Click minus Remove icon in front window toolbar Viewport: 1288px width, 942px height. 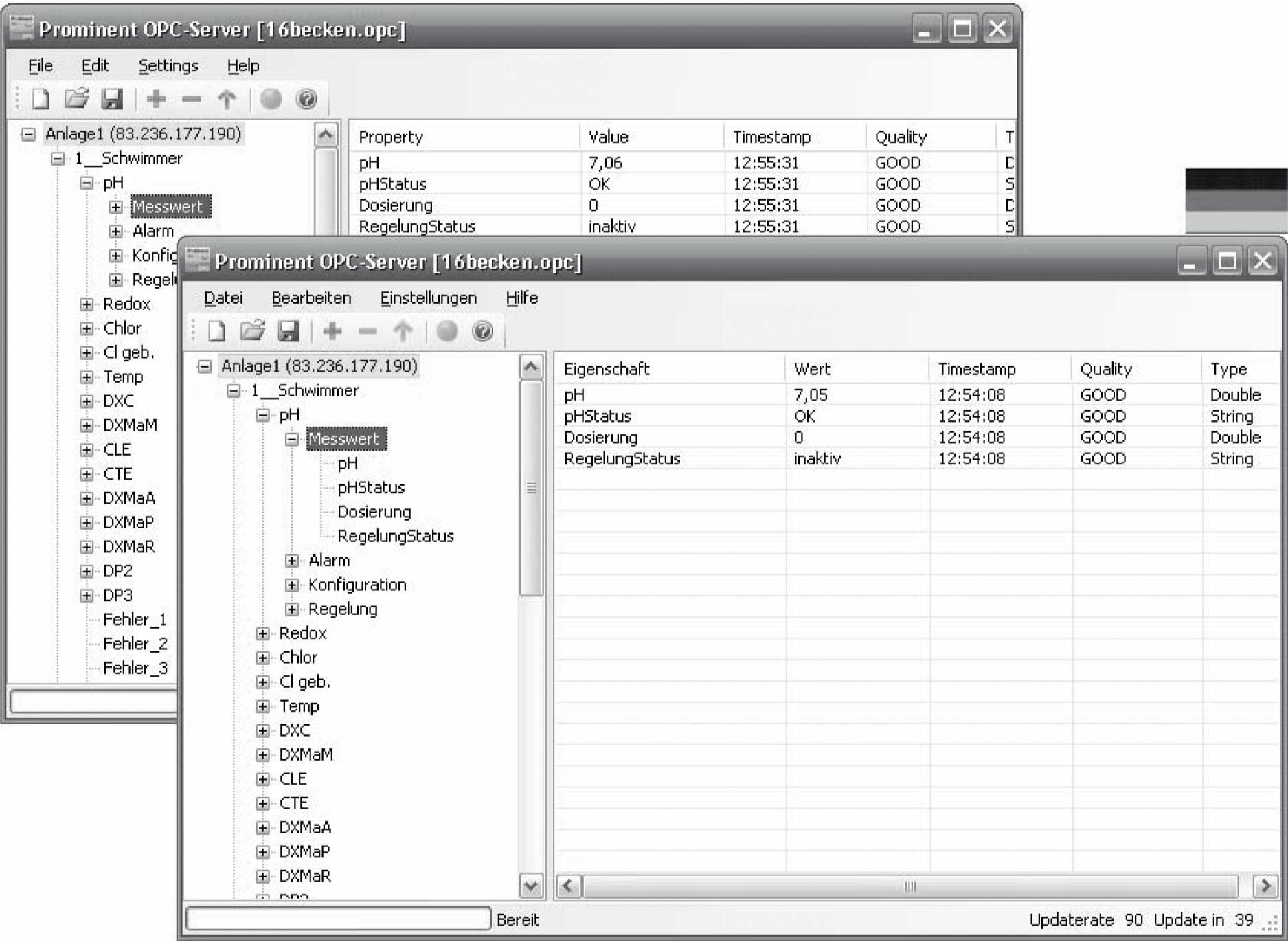click(368, 332)
